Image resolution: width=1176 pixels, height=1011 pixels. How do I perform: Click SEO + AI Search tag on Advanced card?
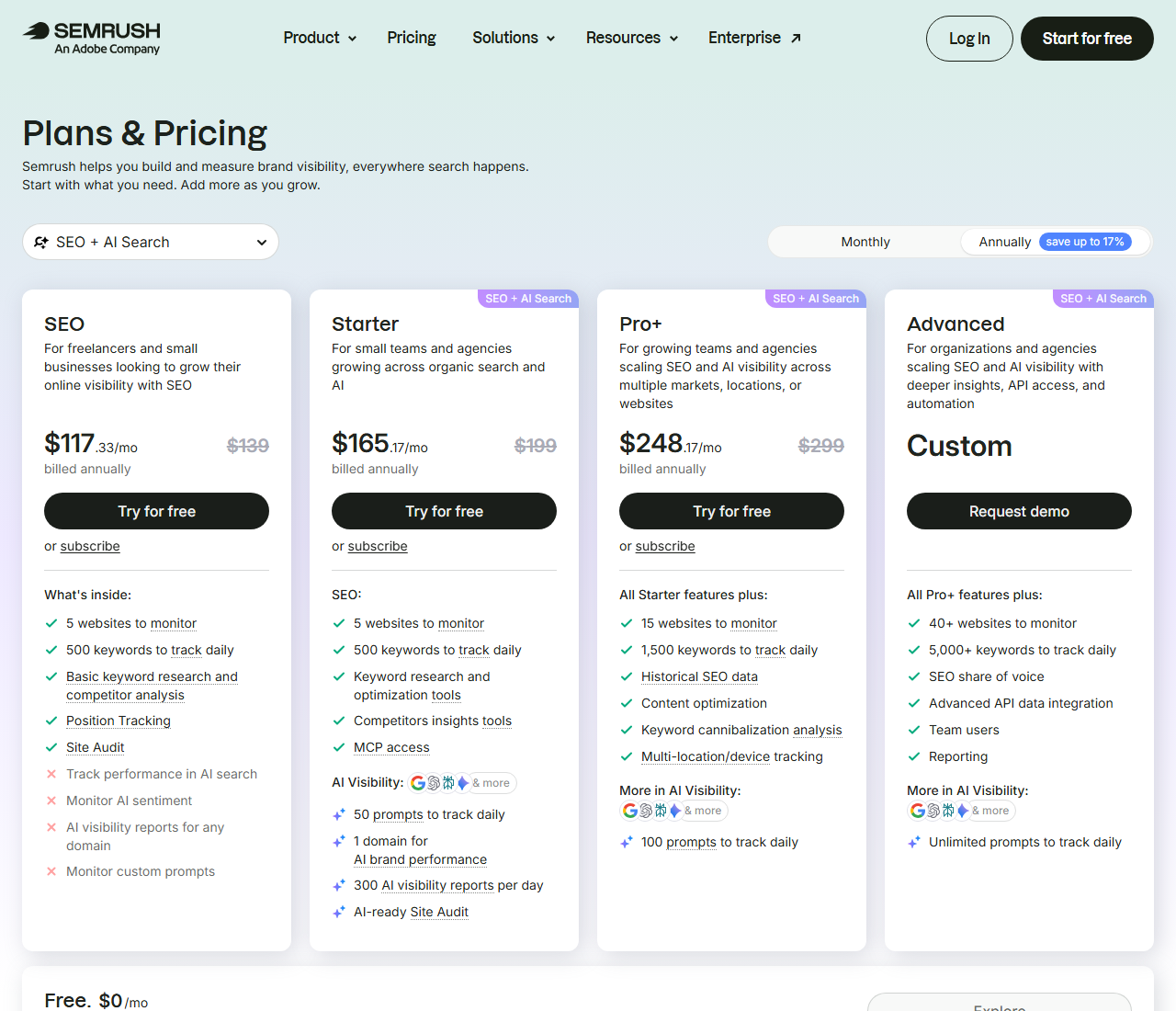(1103, 299)
